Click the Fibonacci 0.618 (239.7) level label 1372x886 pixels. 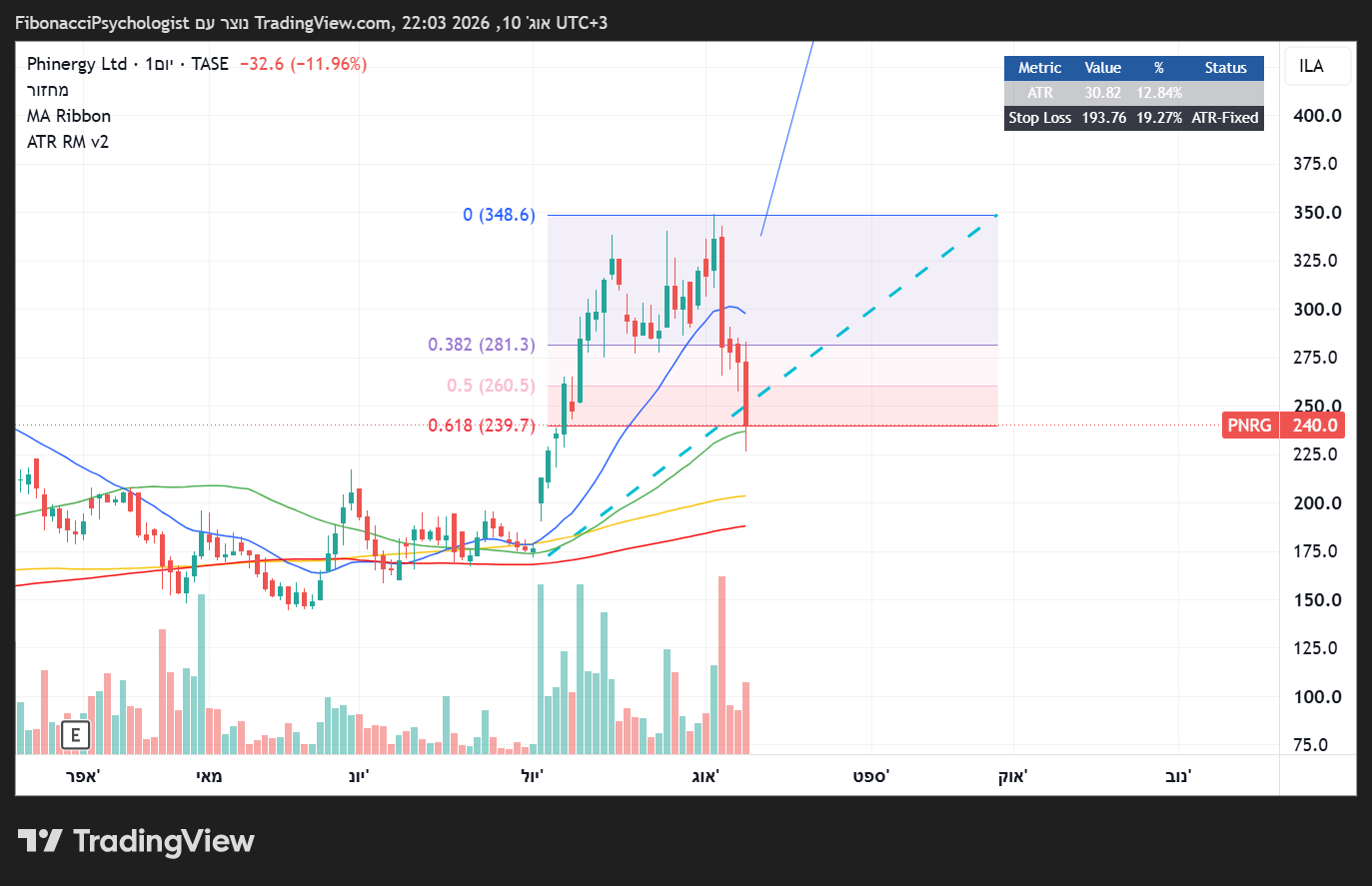(x=482, y=426)
